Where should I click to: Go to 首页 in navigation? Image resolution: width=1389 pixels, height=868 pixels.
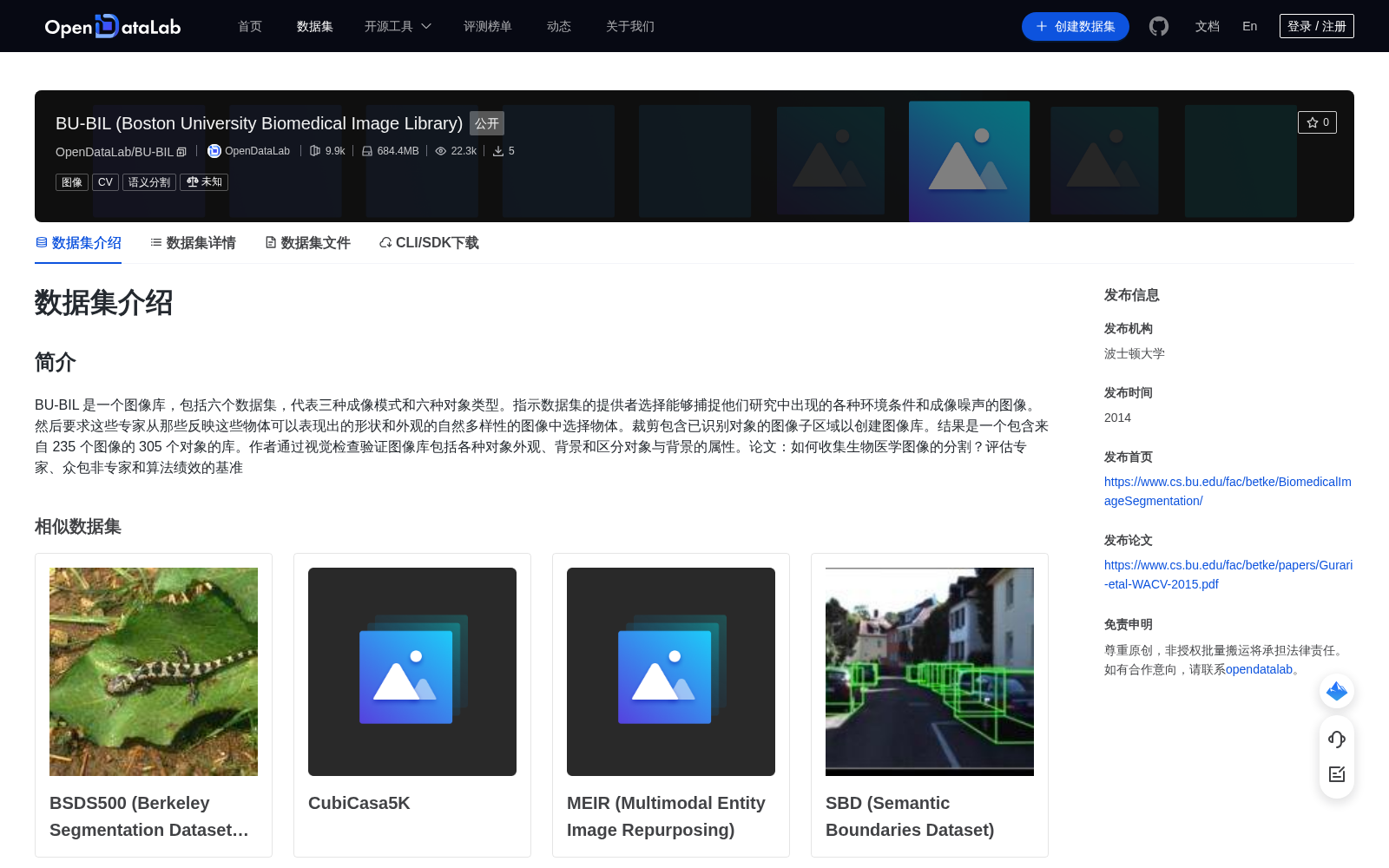click(250, 26)
